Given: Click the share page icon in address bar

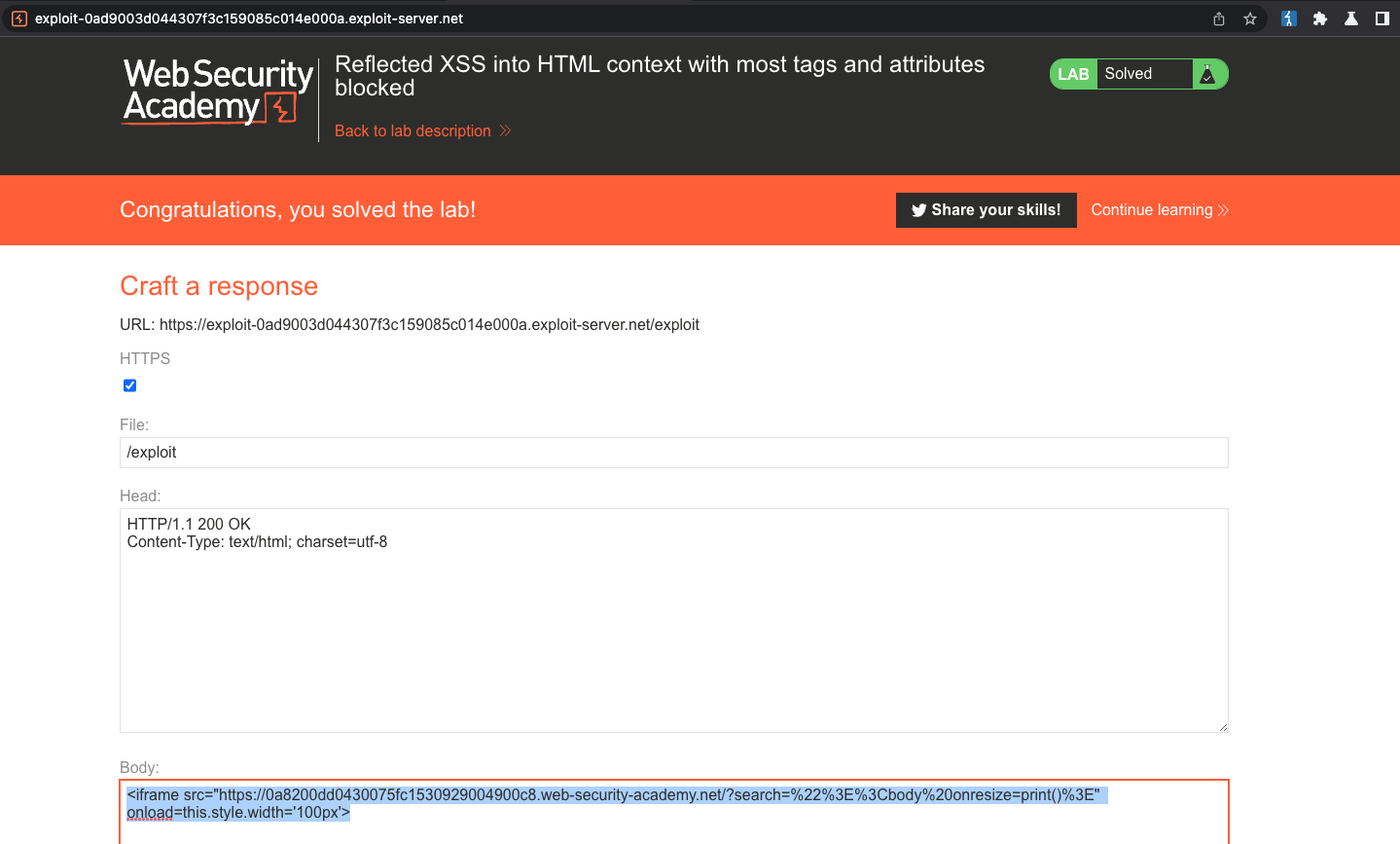Looking at the screenshot, I should point(1219,18).
